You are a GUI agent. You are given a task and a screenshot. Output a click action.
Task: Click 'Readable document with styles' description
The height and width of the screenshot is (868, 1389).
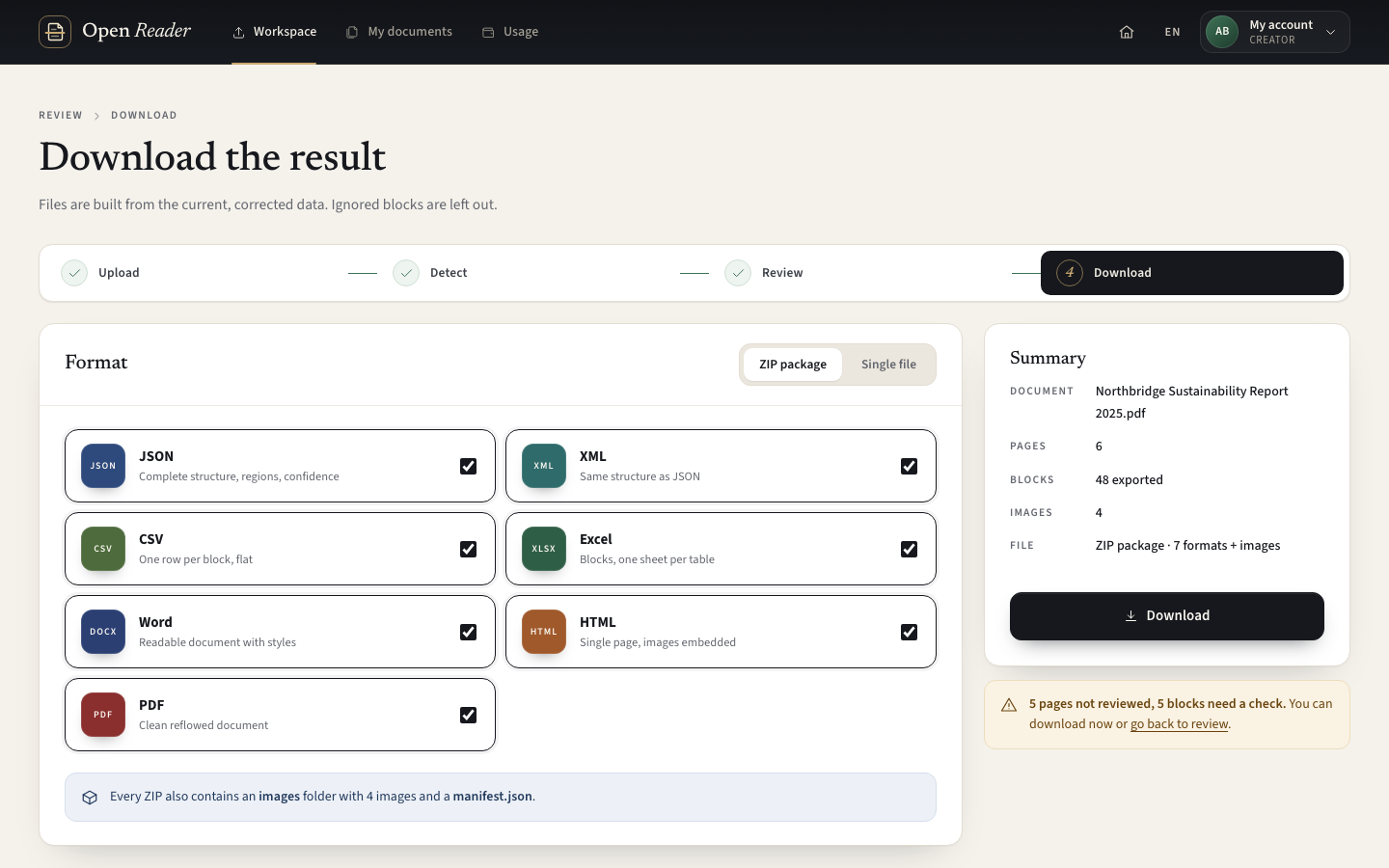click(x=217, y=642)
